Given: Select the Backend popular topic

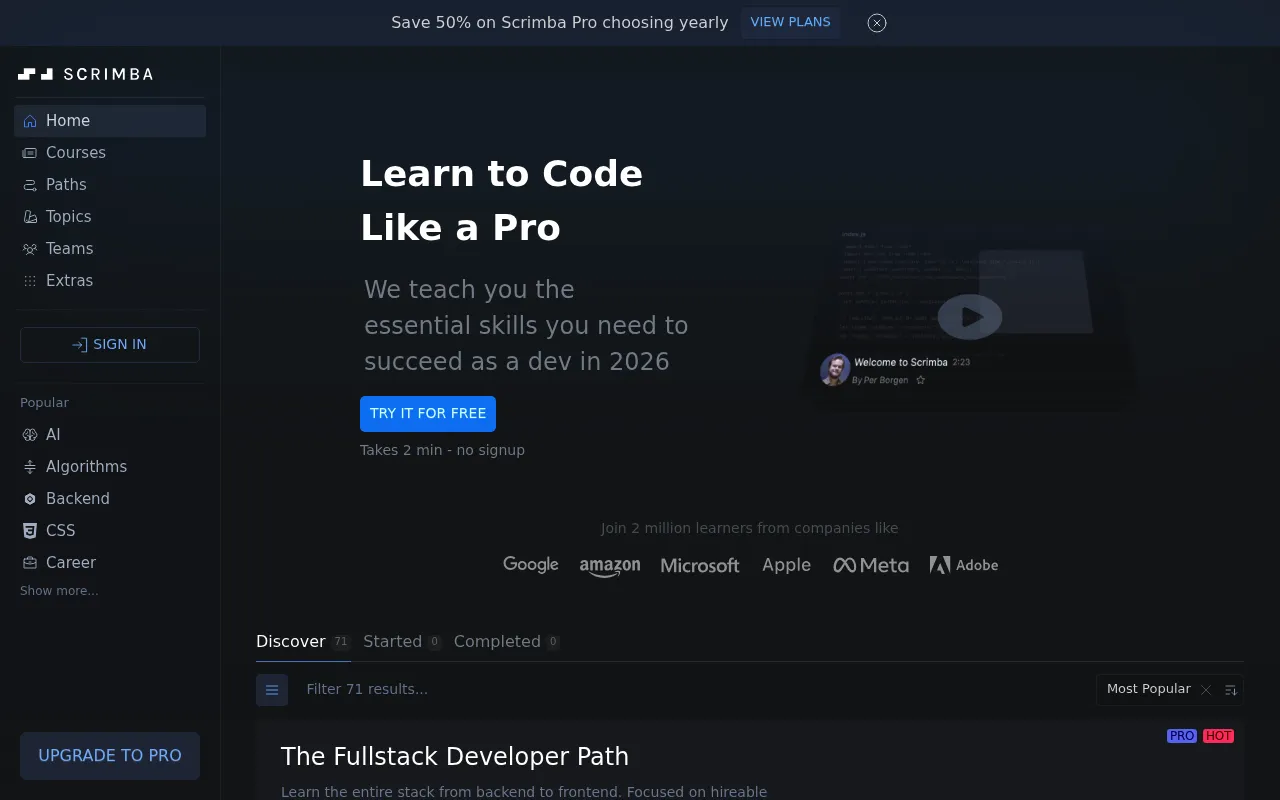Looking at the screenshot, I should pos(110,499).
